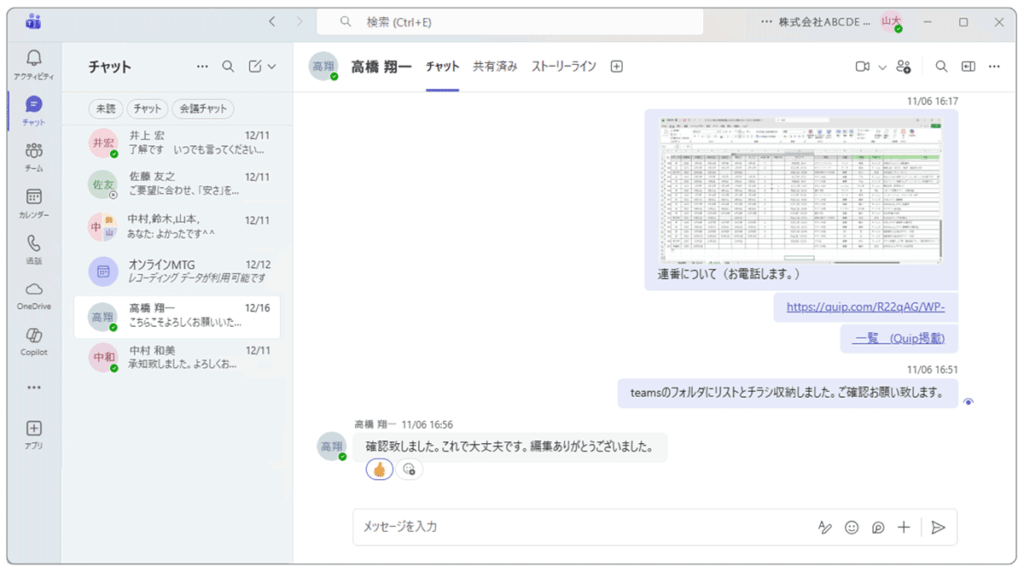The width and height of the screenshot is (1024, 572).
Task: Open the 一覧 (Quip掲載) link
Action: (899, 338)
